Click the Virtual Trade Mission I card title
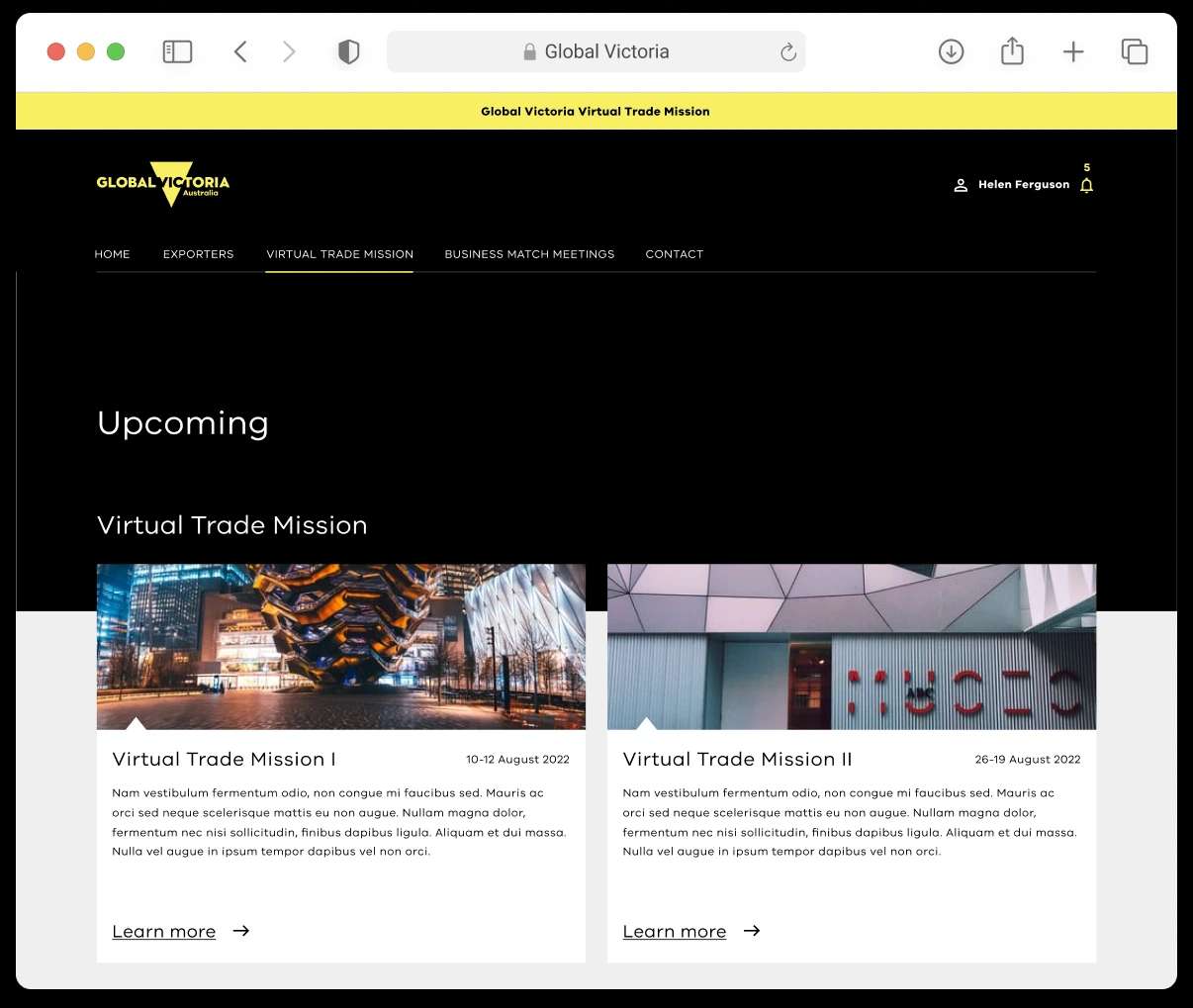 [x=225, y=760]
